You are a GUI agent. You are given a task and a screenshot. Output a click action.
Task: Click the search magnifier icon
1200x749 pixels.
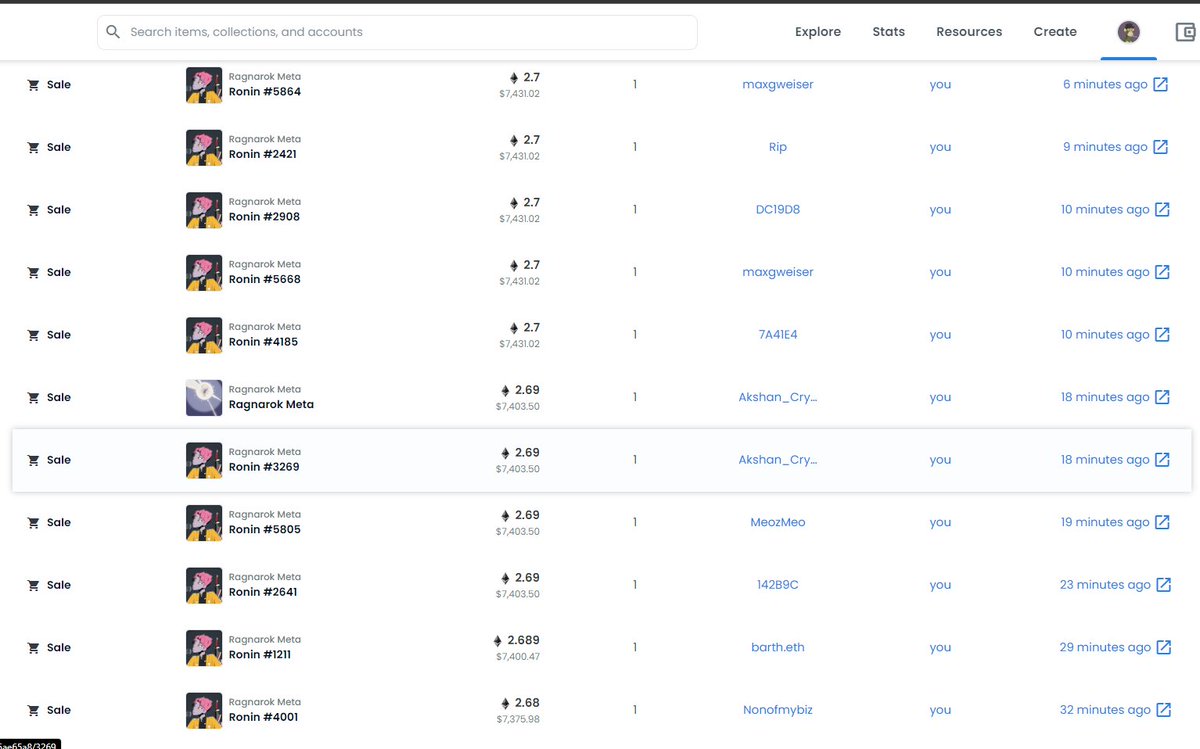113,32
